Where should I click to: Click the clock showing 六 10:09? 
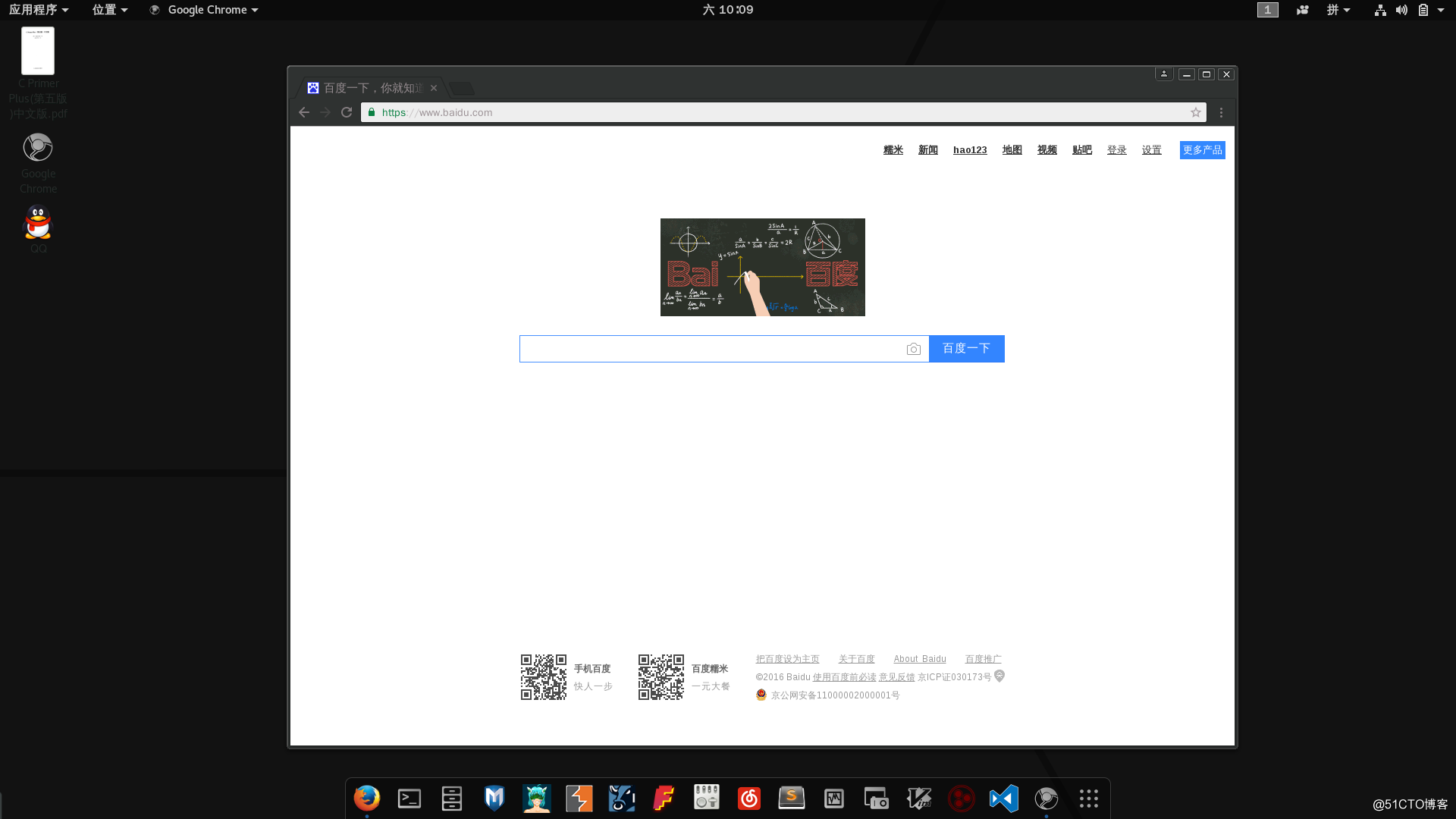tap(728, 10)
